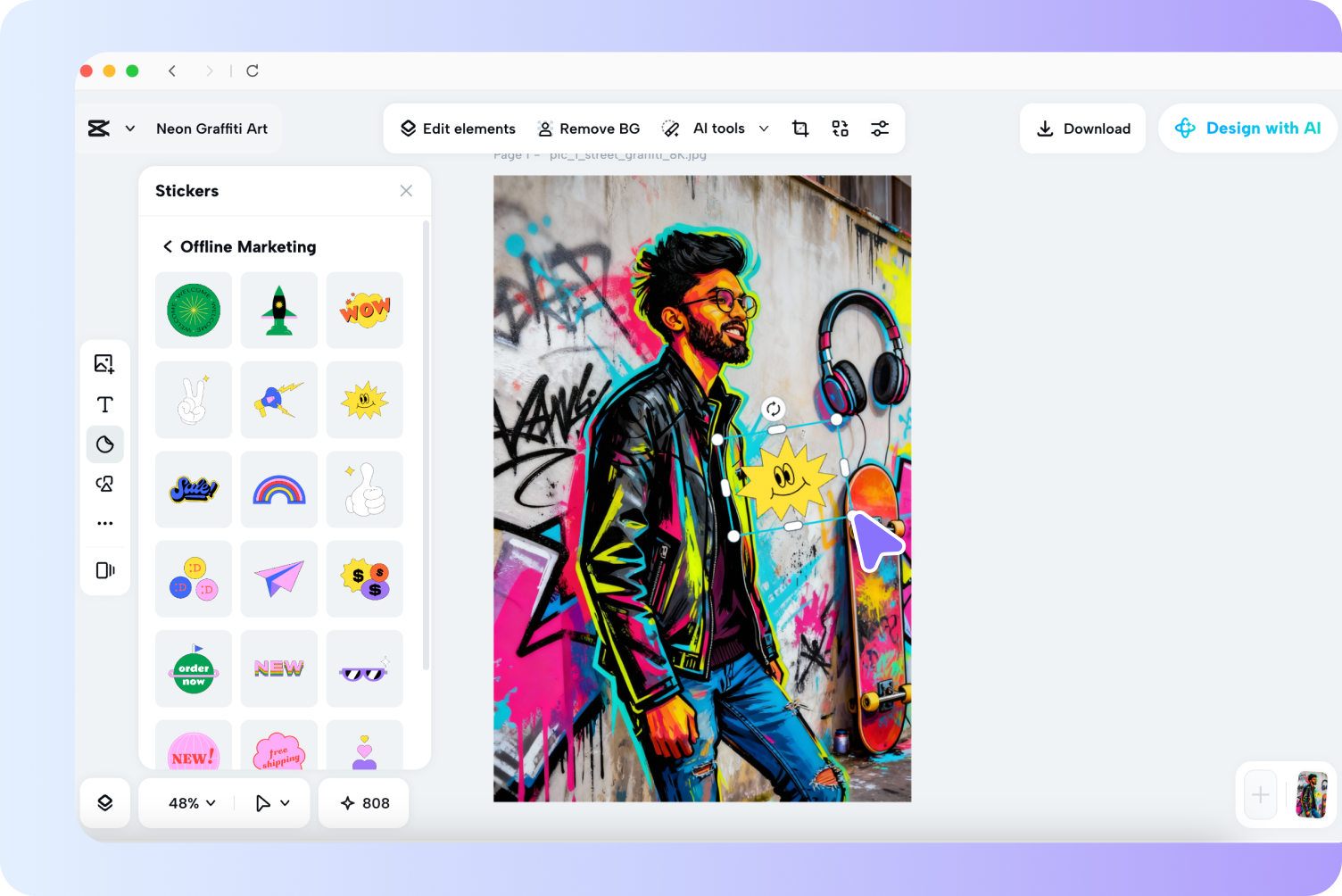
Task: Expand the AI tools dropdown
Action: click(x=764, y=129)
